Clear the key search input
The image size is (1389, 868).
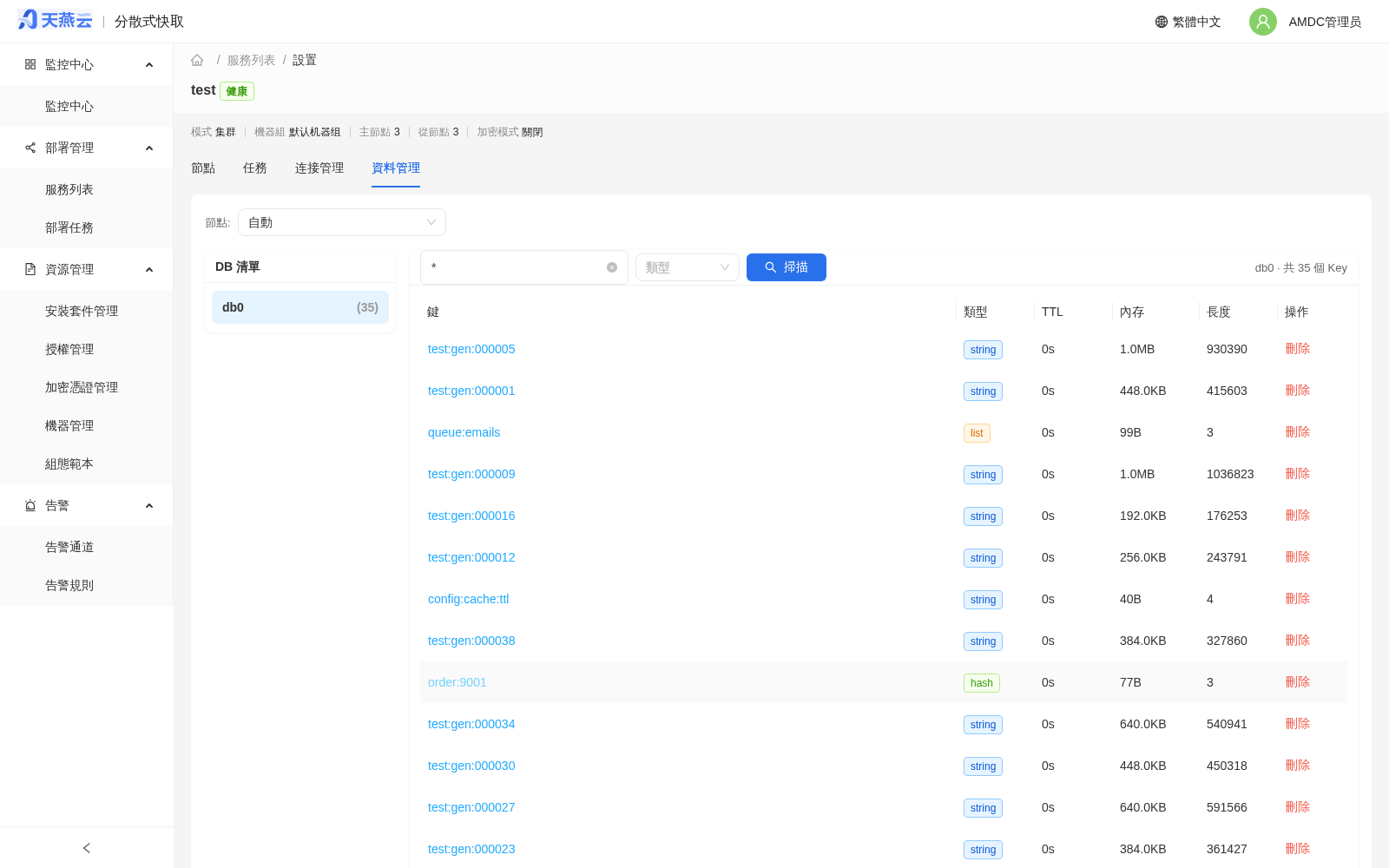click(x=612, y=267)
